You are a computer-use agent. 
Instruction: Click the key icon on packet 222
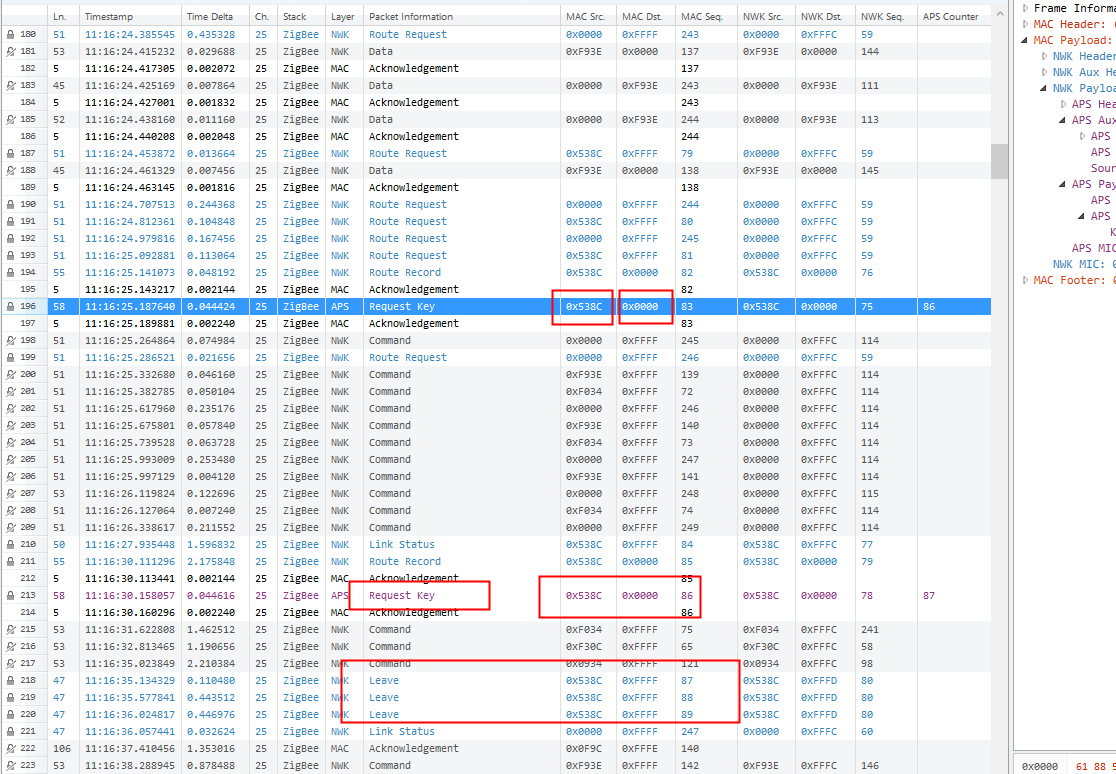click(x=9, y=749)
